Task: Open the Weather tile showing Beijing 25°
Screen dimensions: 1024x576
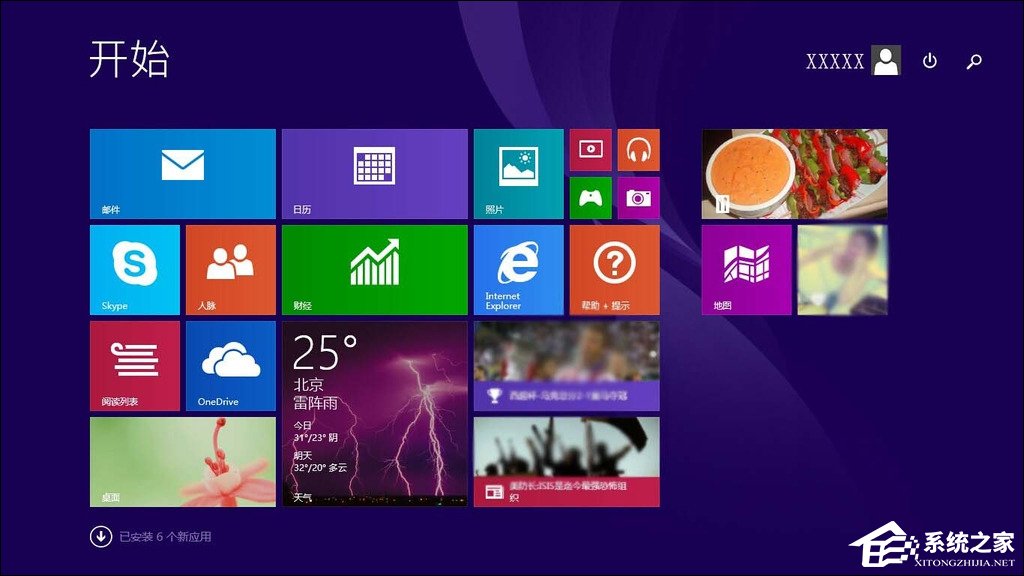Action: pos(374,412)
